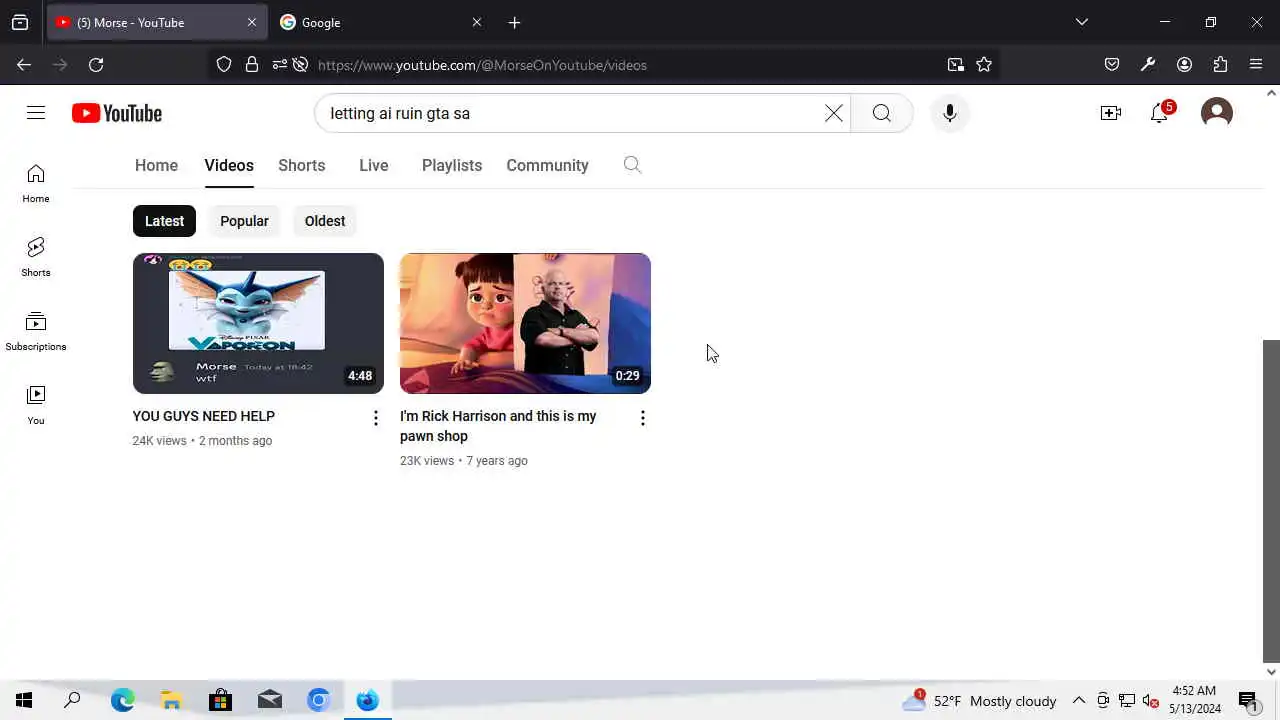
Task: Close the Morse - YouTube tab
Action: pyautogui.click(x=252, y=22)
